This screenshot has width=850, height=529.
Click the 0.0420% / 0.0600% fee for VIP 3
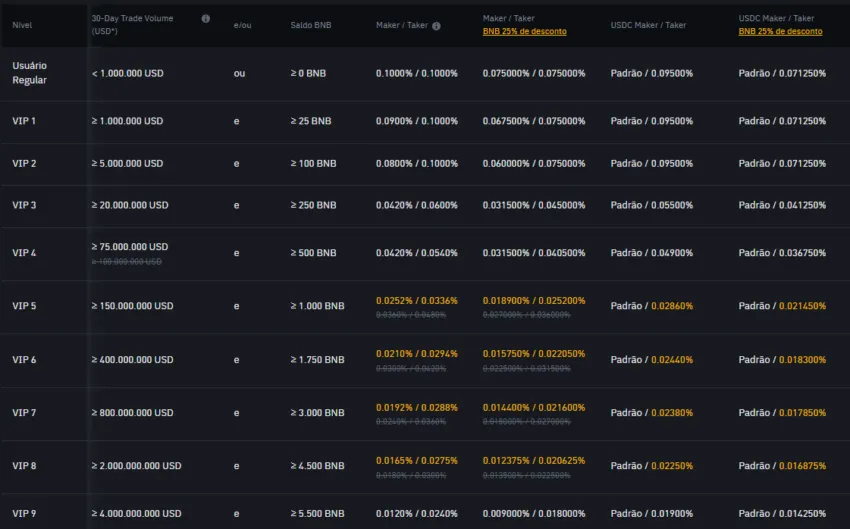pyautogui.click(x=417, y=205)
